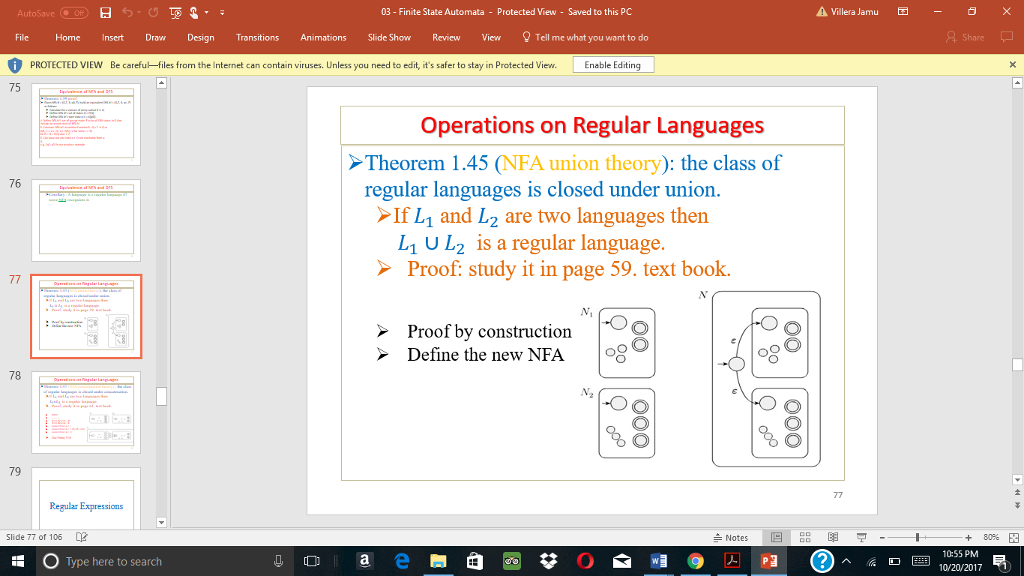Start presentation from beginning icon
The image size is (1024, 576).
(x=175, y=12)
